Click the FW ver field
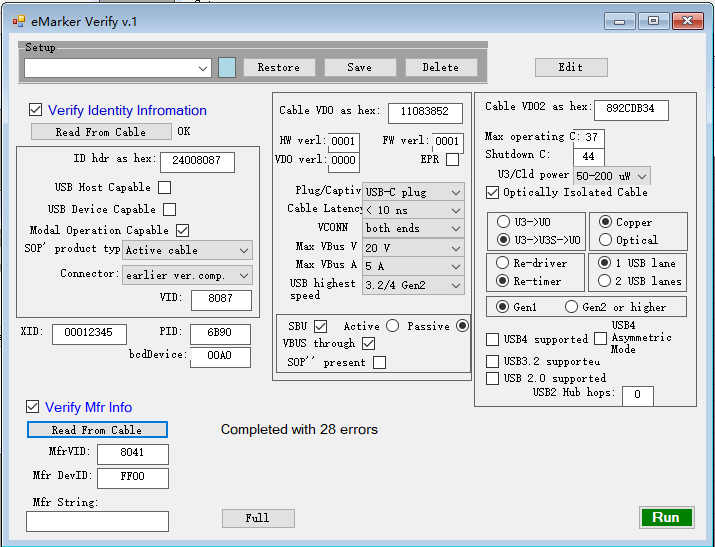This screenshot has height=547, width=715. coord(447,142)
